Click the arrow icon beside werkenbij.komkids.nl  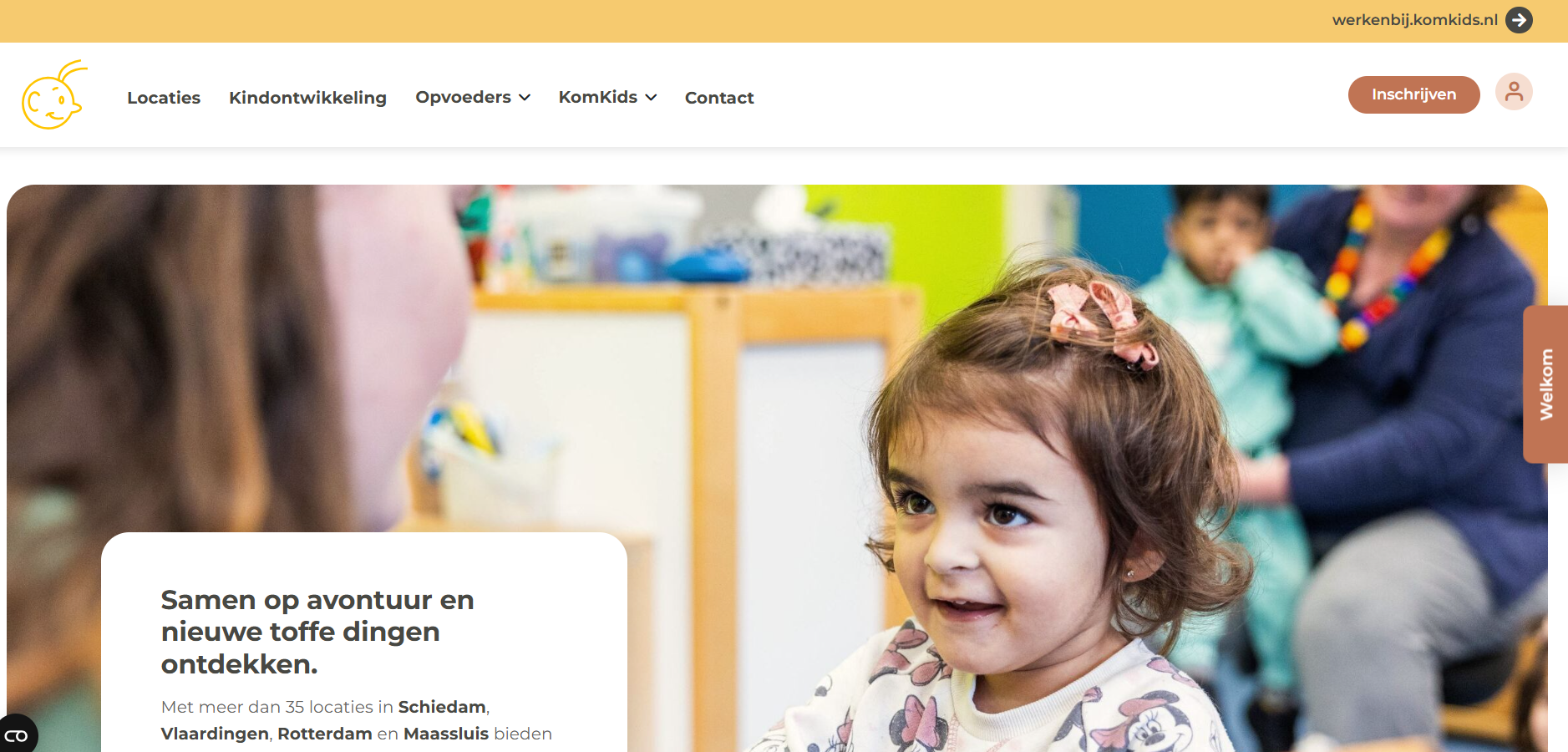point(1519,20)
